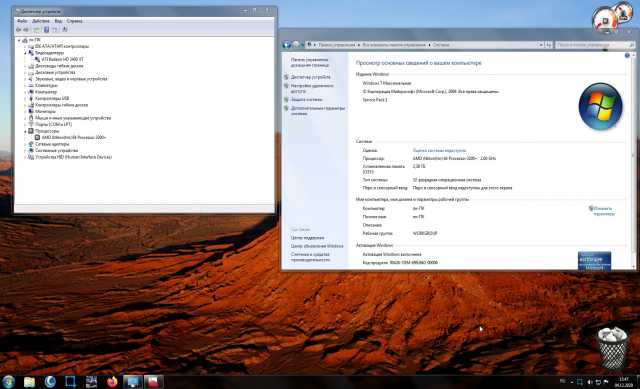Viewport: 640px width, 389px height.
Task: Open the Windows Start menu orb
Action: (x=8, y=382)
